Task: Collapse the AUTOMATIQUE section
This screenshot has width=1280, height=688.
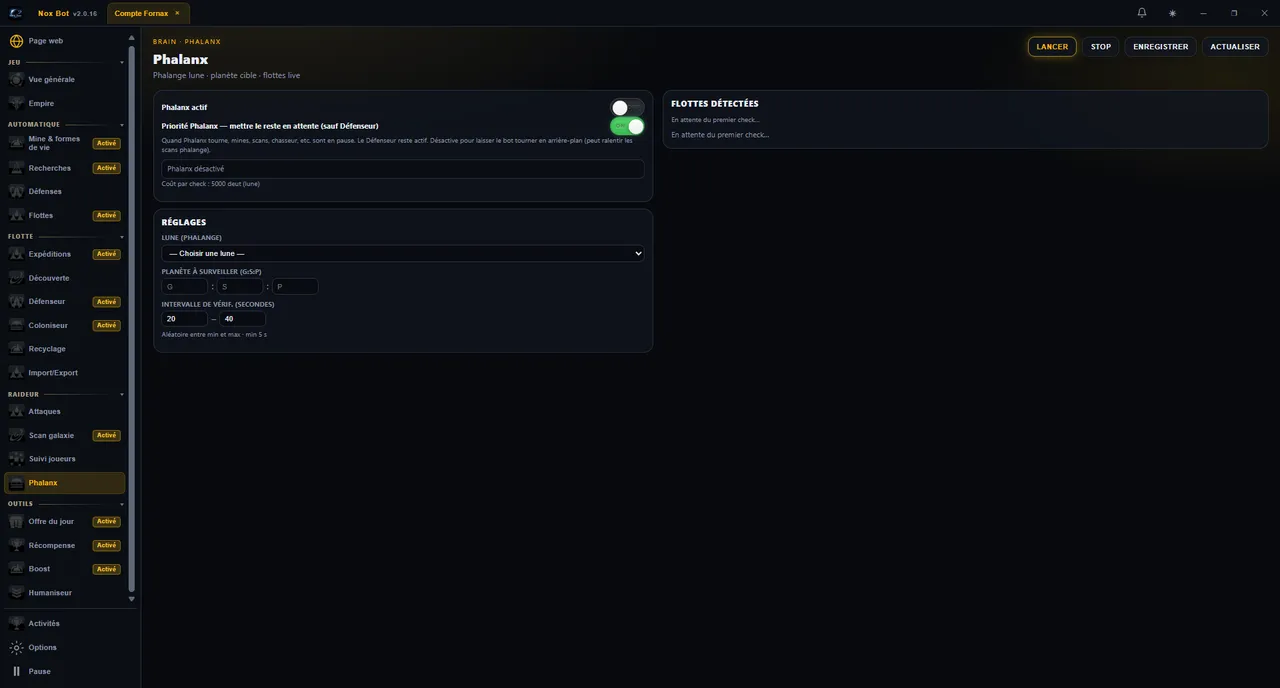Action: click(122, 125)
